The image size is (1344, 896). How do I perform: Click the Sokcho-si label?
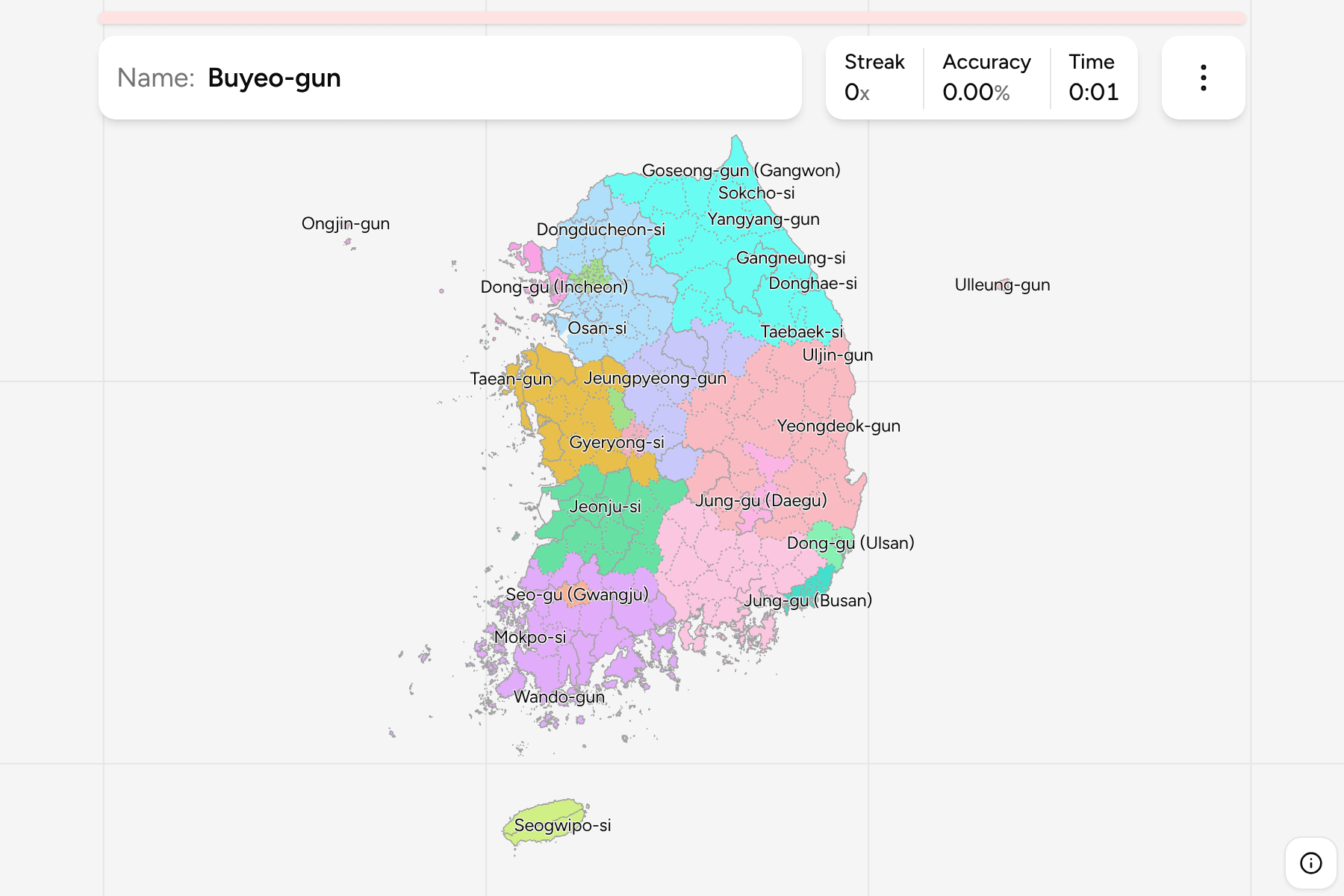(x=756, y=193)
